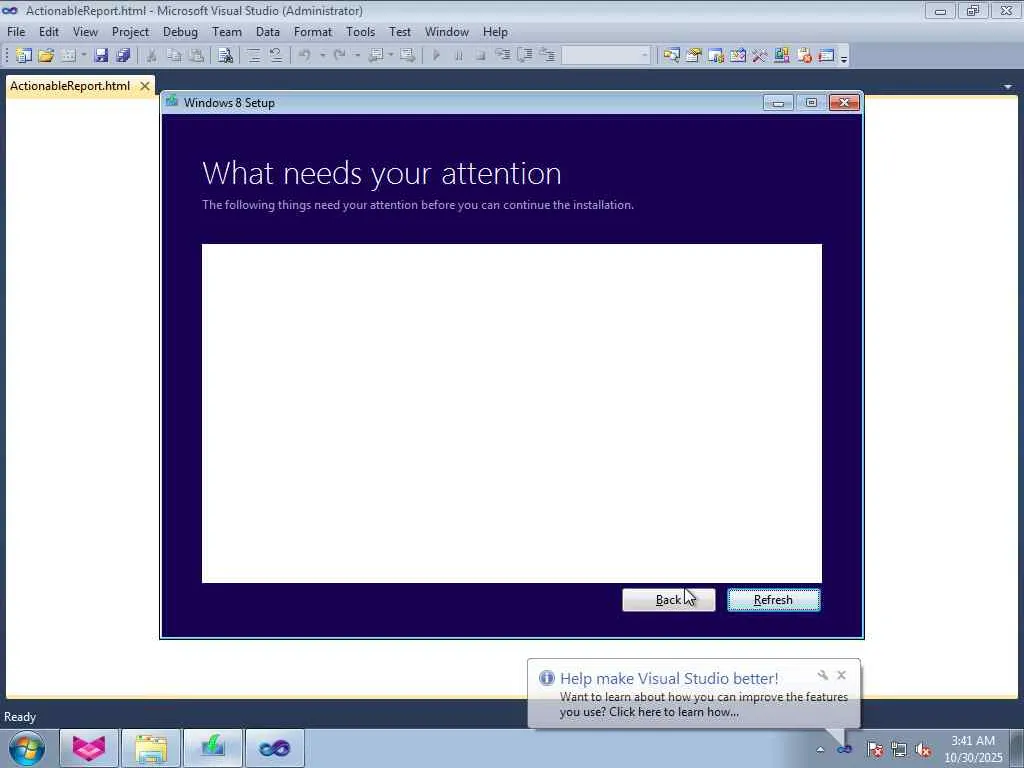Switch to Windows 8 Setup taskbar button
Image resolution: width=1024 pixels, height=768 pixels.
point(213,748)
